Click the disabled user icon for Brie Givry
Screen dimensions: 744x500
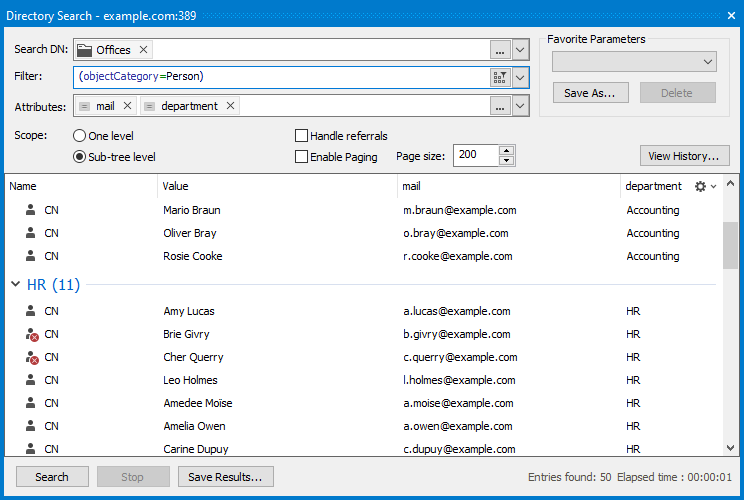pyautogui.click(x=31, y=335)
